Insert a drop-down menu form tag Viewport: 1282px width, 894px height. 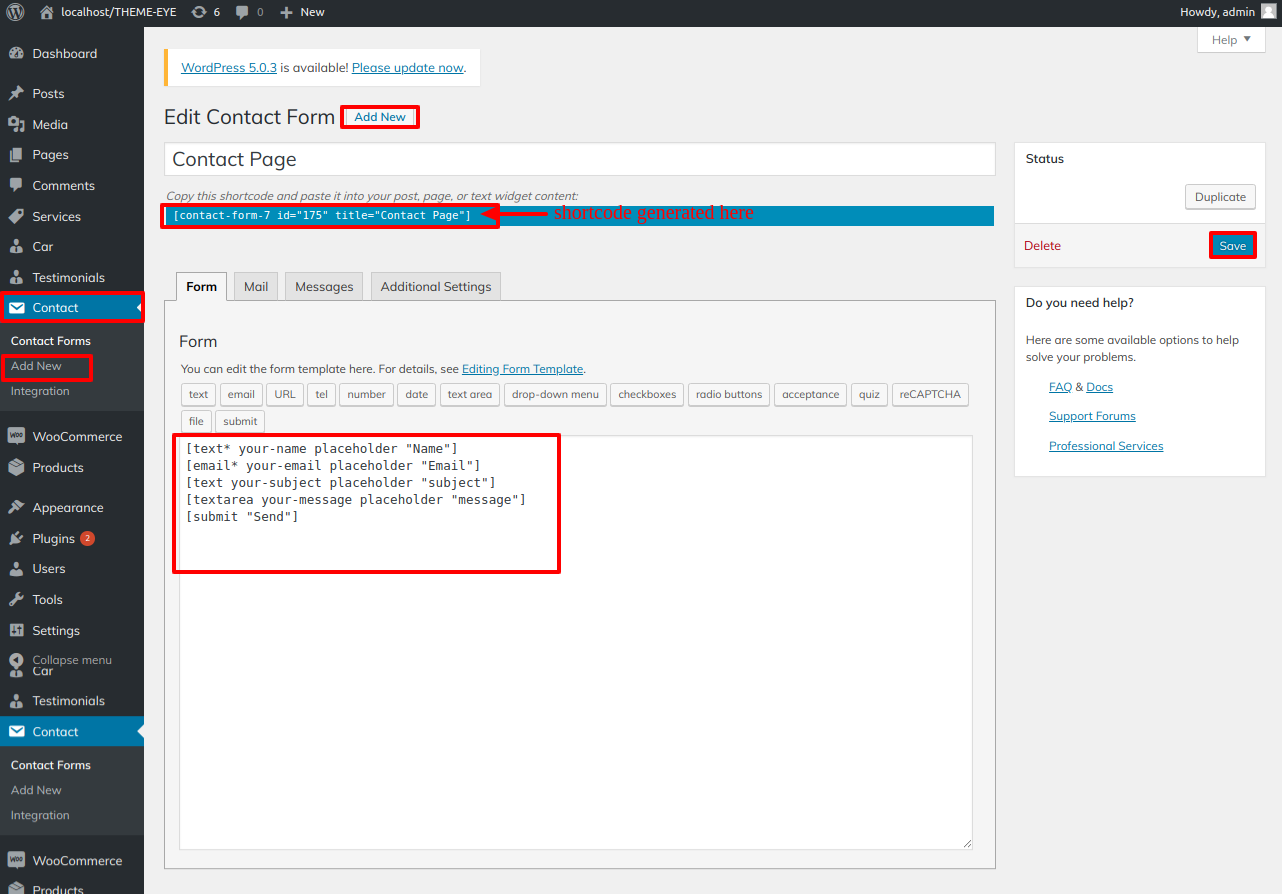click(x=555, y=395)
